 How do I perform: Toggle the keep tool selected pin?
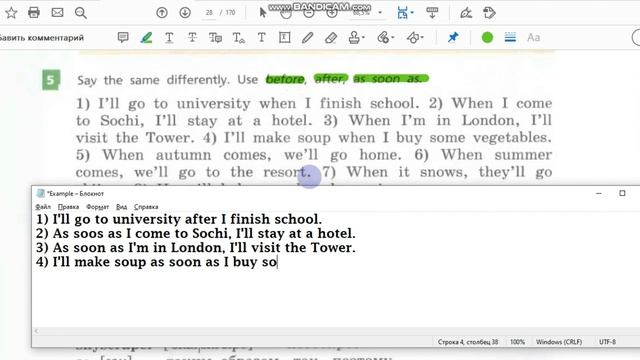click(453, 38)
